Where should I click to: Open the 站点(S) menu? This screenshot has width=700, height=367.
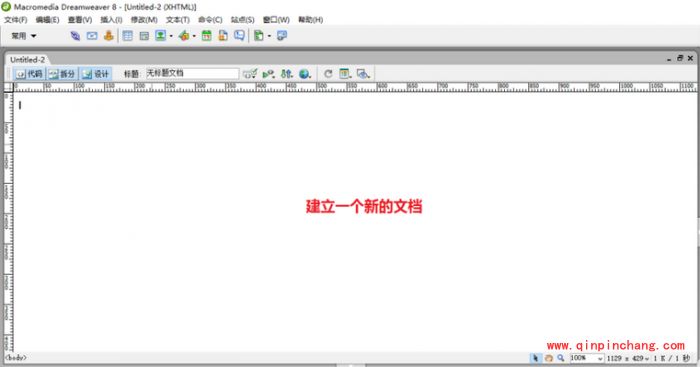pyautogui.click(x=242, y=20)
